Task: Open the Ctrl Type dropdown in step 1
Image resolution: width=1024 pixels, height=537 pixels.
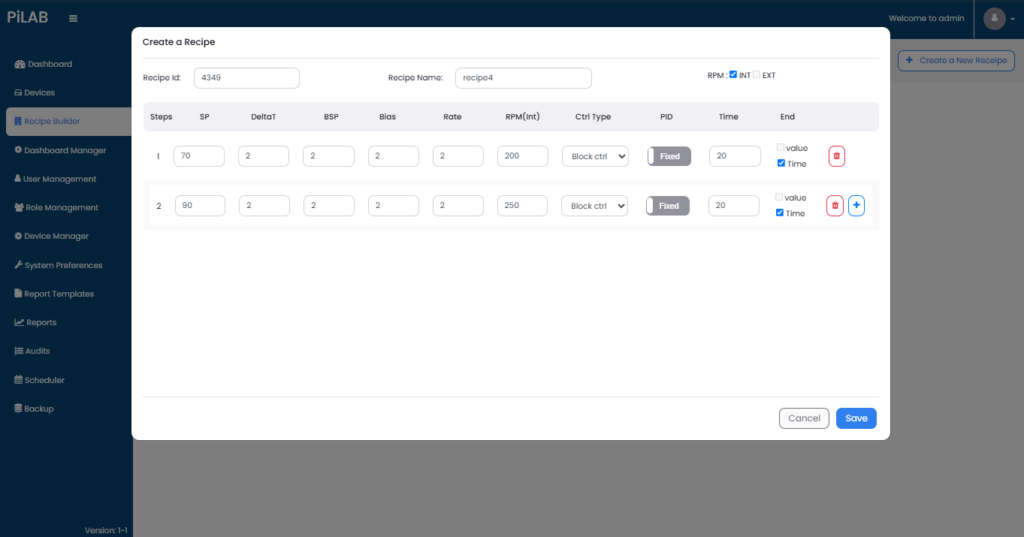Action: pos(595,156)
